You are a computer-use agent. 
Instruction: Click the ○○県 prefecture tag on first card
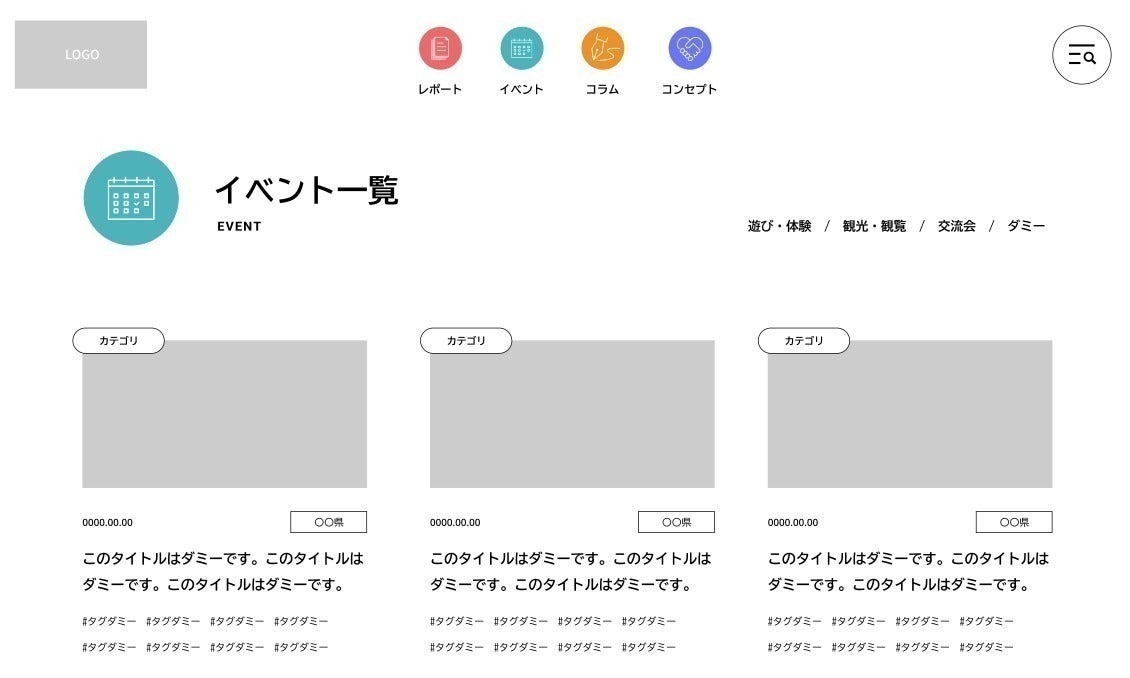click(x=328, y=522)
